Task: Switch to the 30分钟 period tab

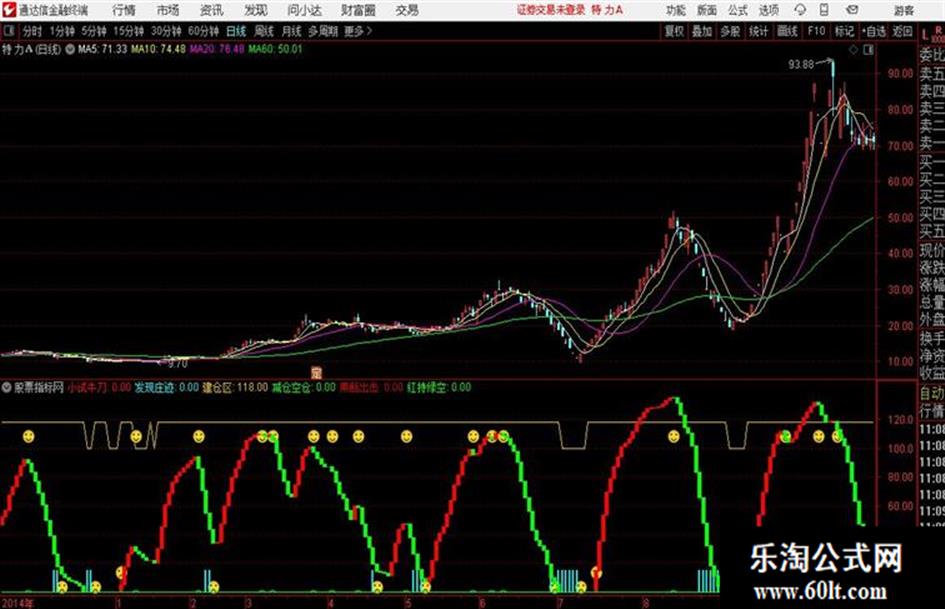Action: [166, 31]
